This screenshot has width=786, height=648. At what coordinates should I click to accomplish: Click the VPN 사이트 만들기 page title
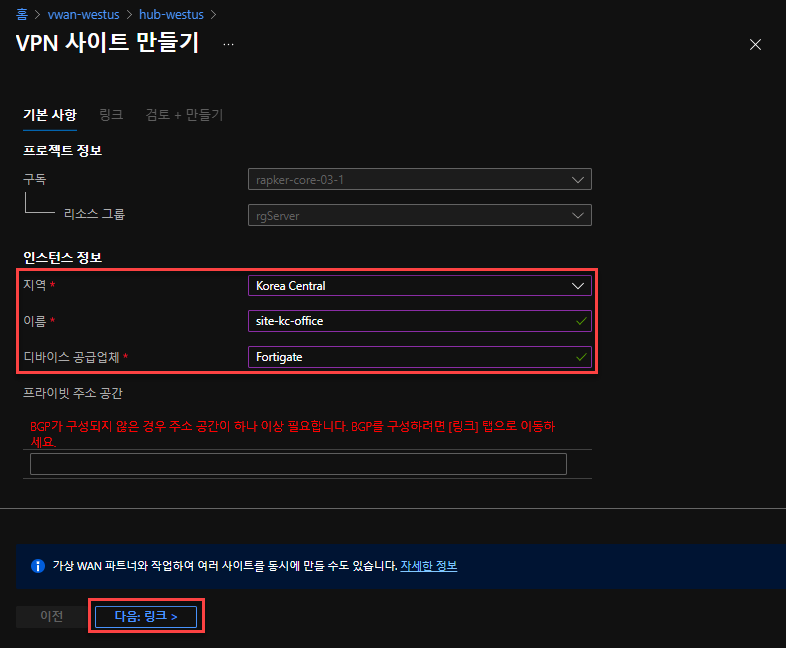[x=107, y=43]
